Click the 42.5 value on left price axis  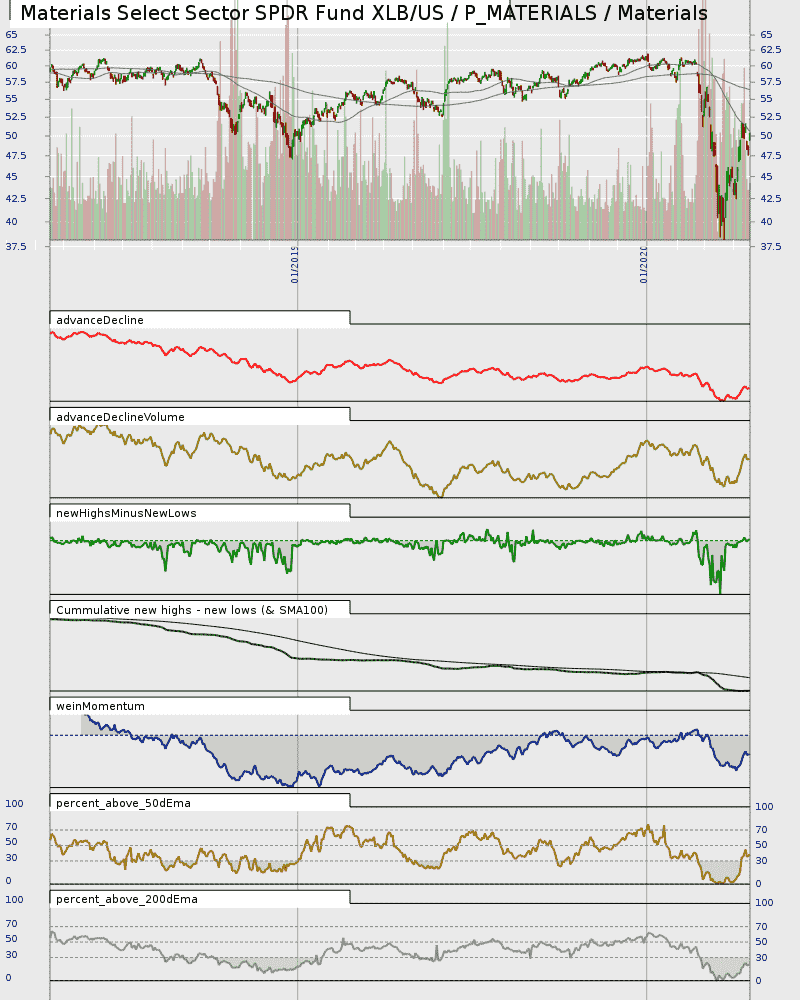(16, 199)
